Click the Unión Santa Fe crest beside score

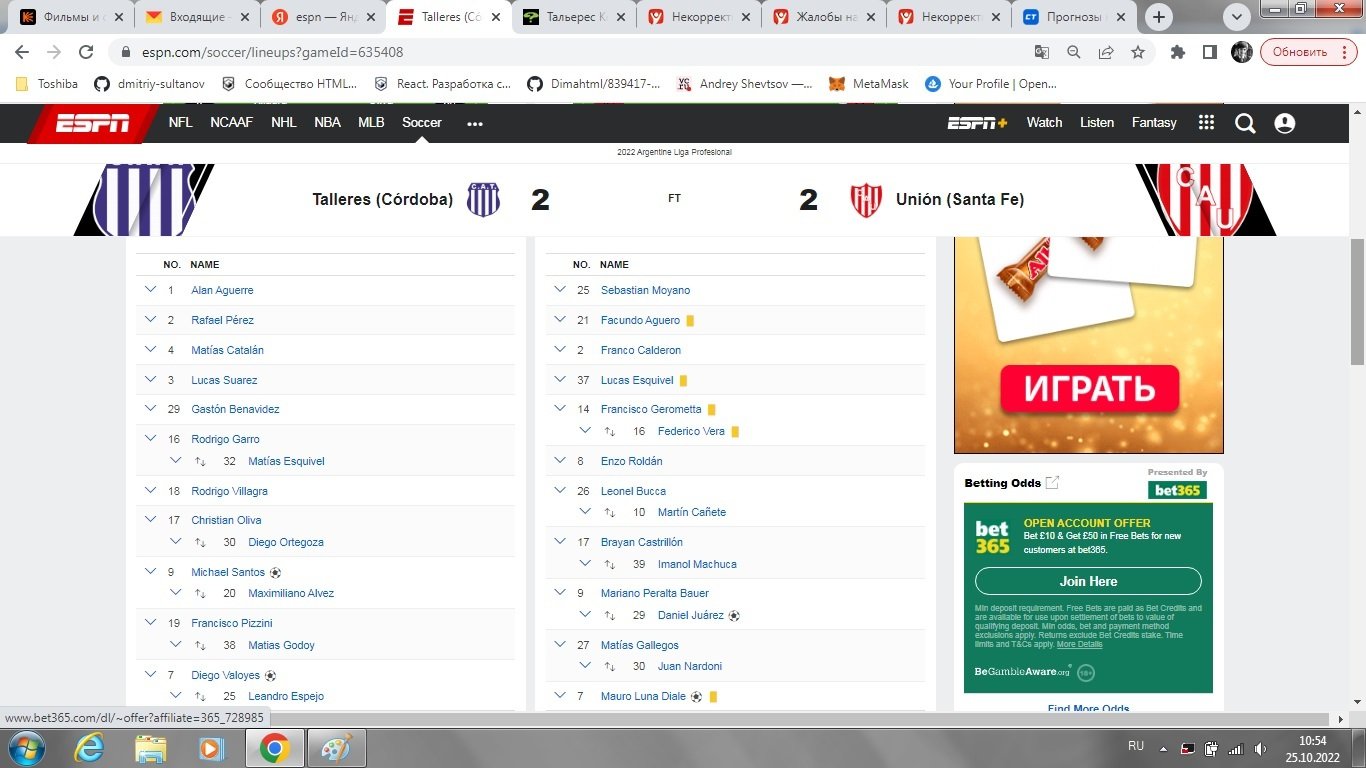[865, 200]
